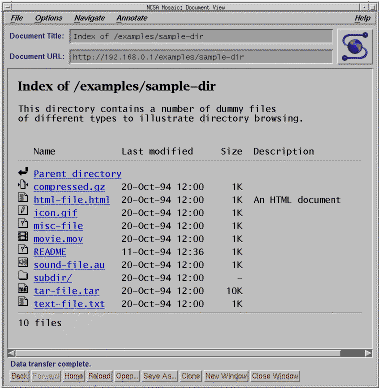Click the Home button

[74, 376]
